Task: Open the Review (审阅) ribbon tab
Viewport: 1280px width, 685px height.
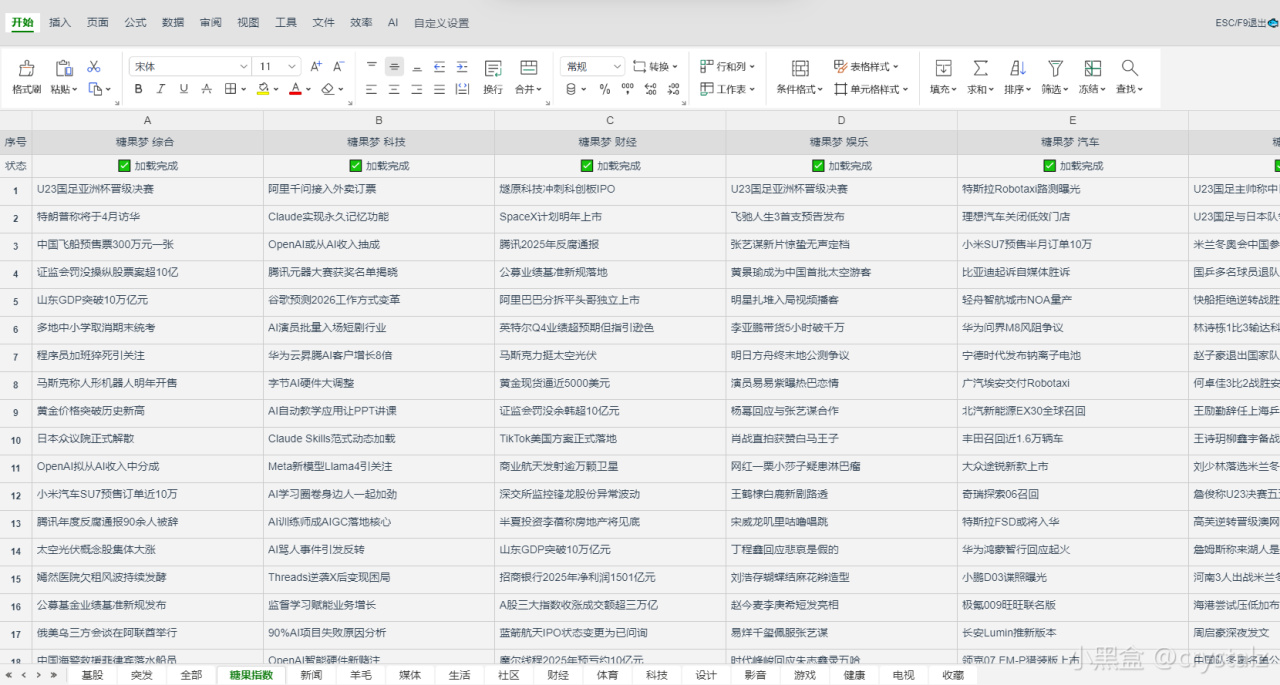Action: 211,22
